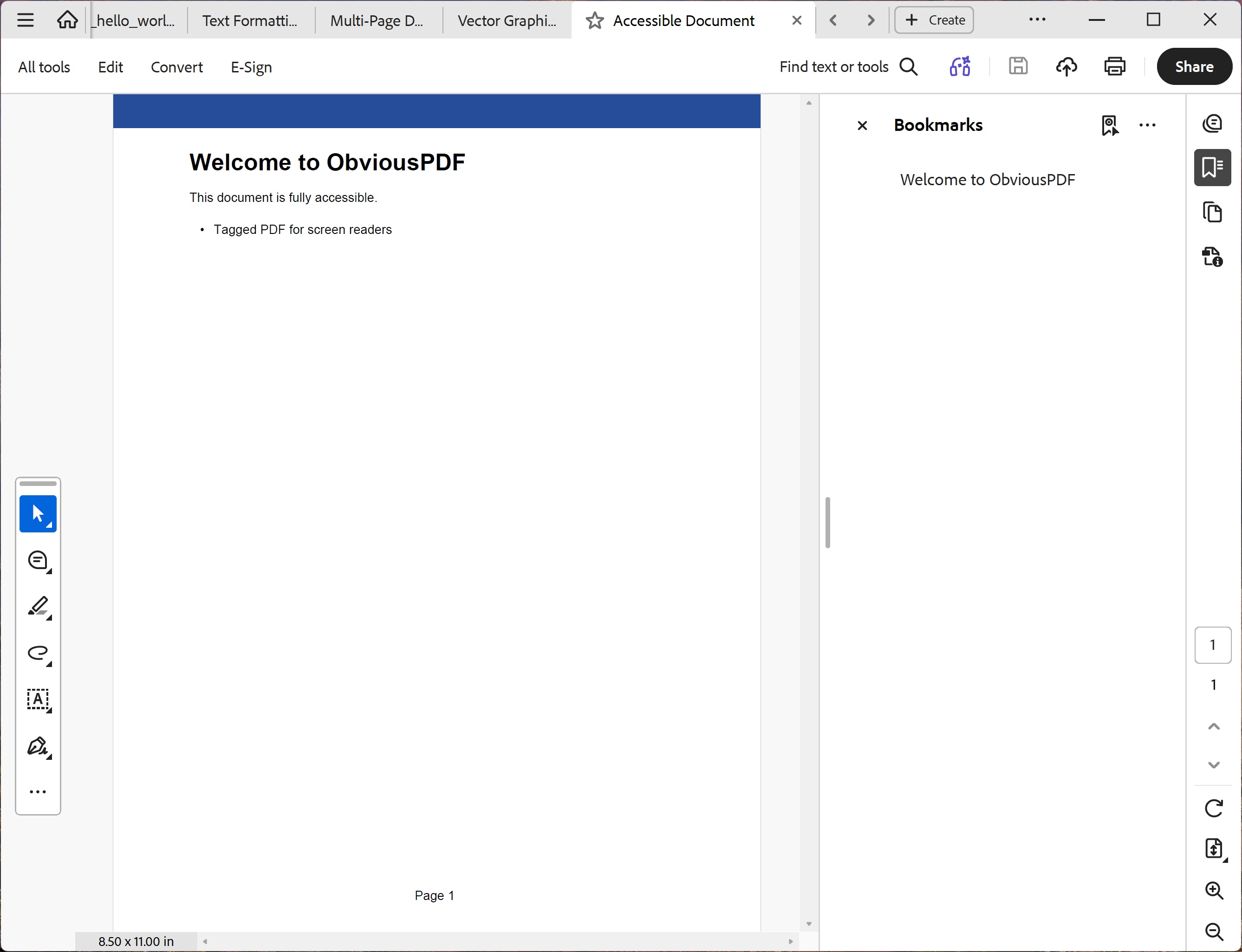Screen dimensions: 1242x952
Task: Pick the Draw freehand tool
Action: (38, 654)
